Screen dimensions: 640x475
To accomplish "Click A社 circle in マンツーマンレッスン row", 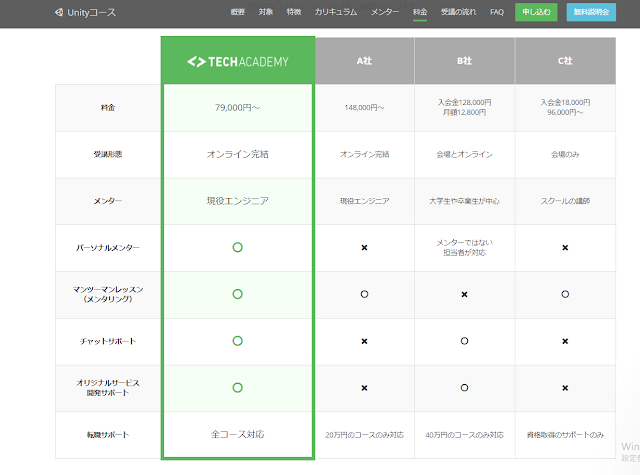I will (364, 294).
